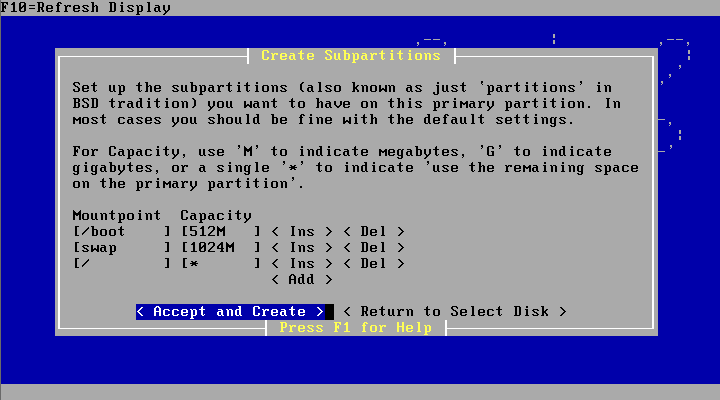
Task: Click the Create Subpartitions dialog title
Action: [350, 55]
